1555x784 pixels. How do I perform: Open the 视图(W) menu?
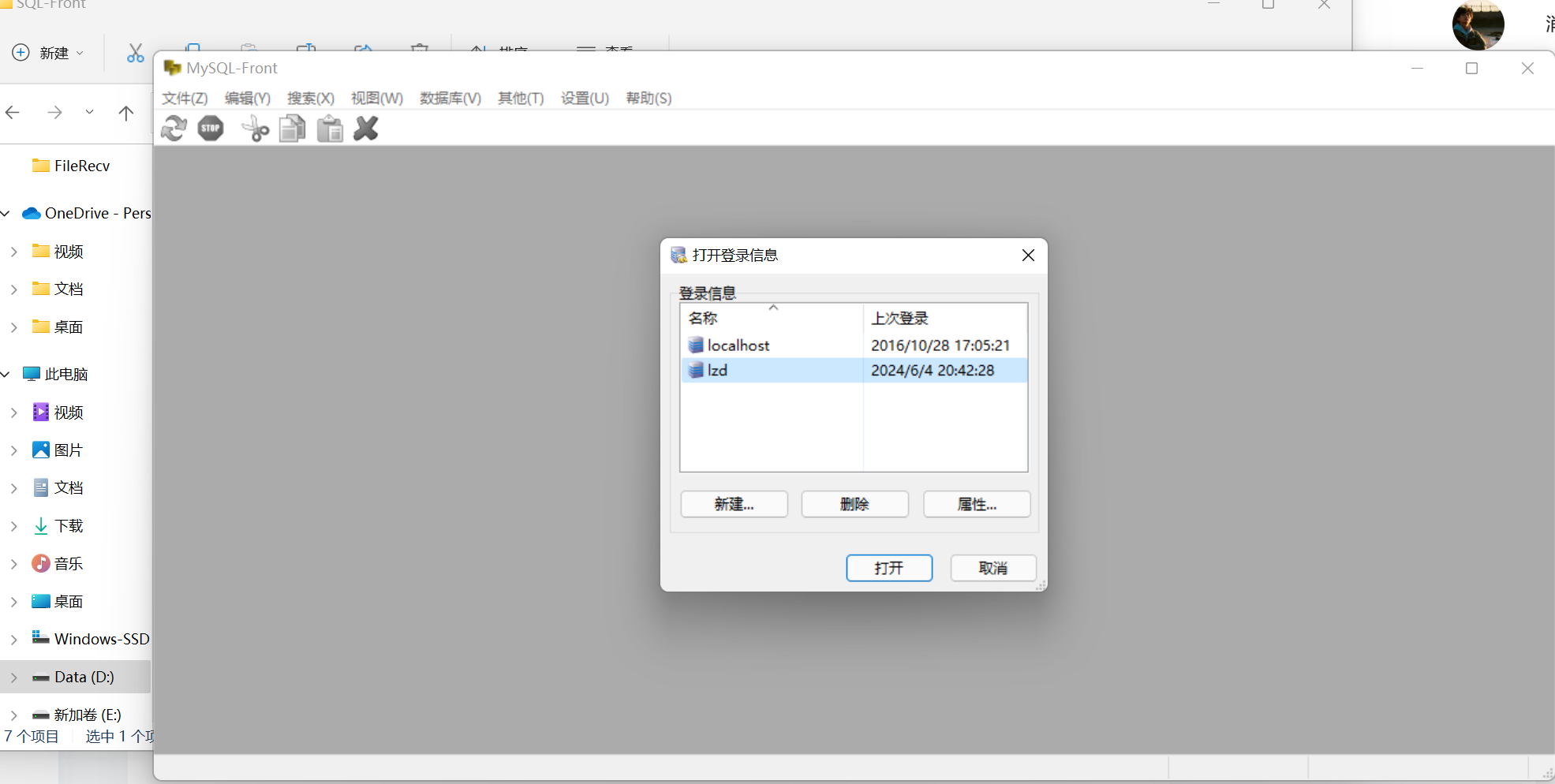point(377,98)
